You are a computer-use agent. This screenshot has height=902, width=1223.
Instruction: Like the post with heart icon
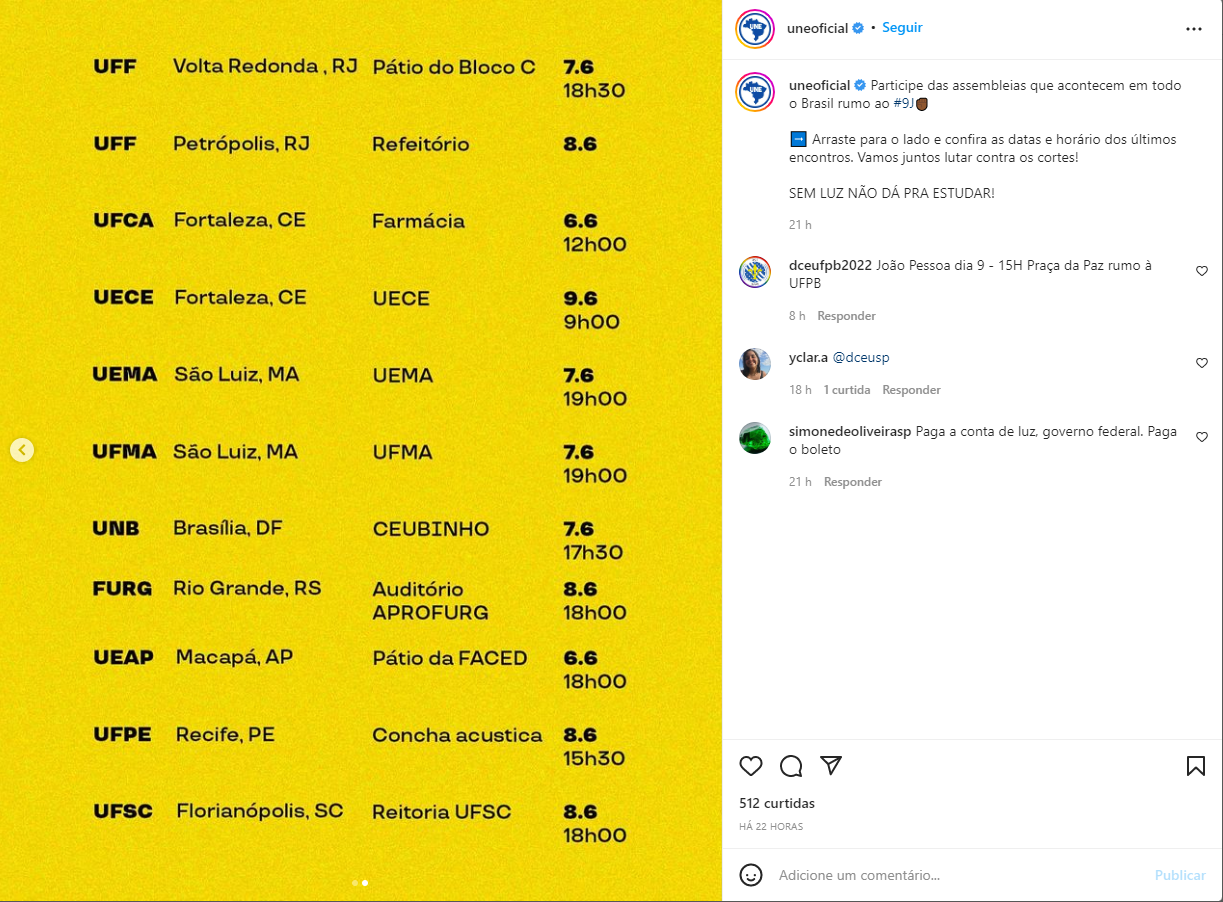(751, 766)
